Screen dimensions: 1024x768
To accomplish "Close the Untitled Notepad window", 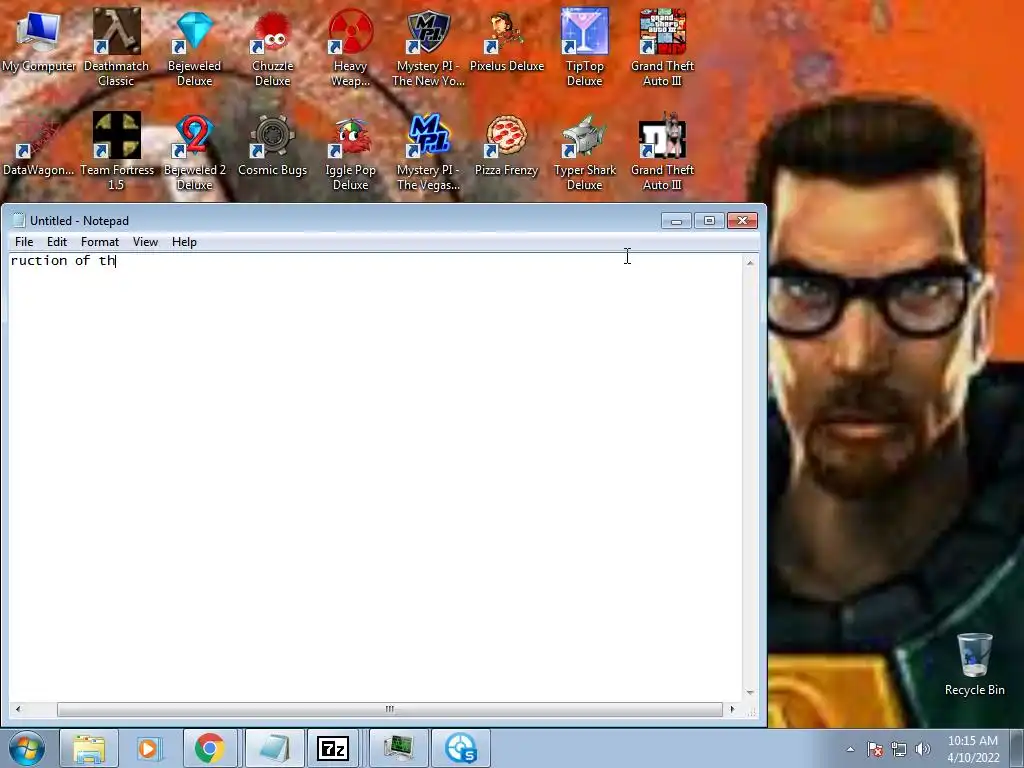I will (x=743, y=221).
